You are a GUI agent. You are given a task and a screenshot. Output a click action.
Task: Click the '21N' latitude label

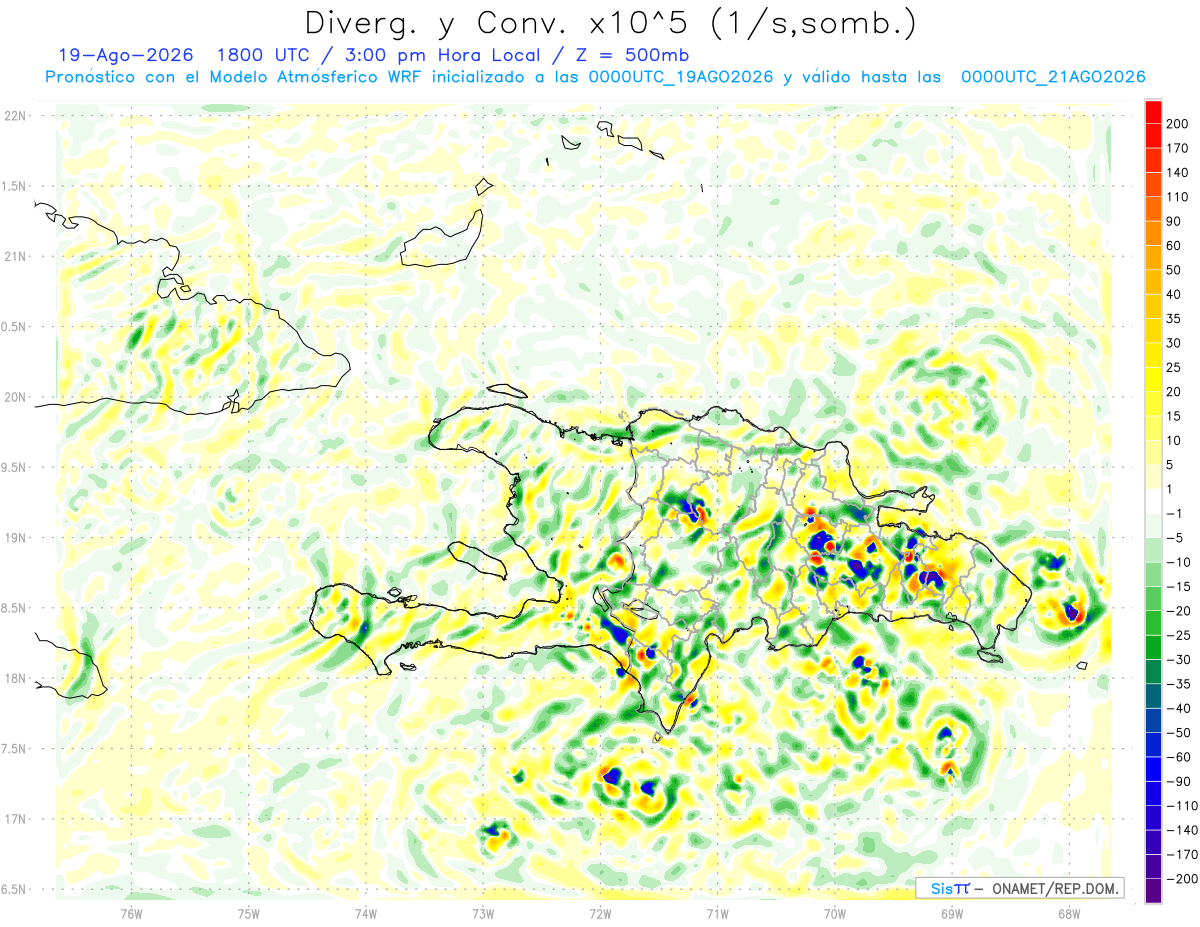[x=15, y=257]
